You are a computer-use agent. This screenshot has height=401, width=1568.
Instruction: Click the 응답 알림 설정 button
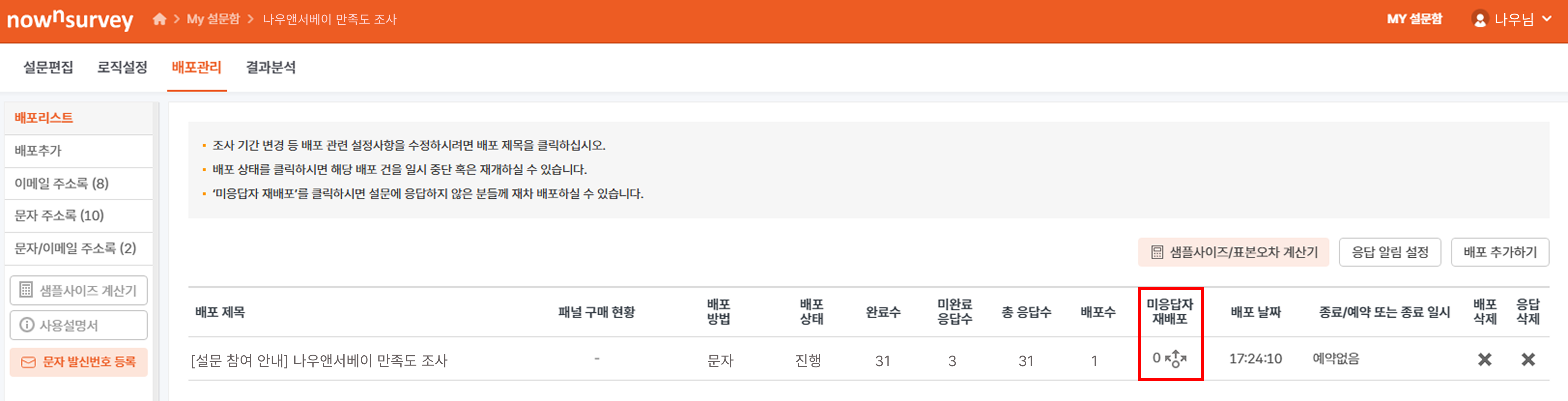coord(1390,252)
